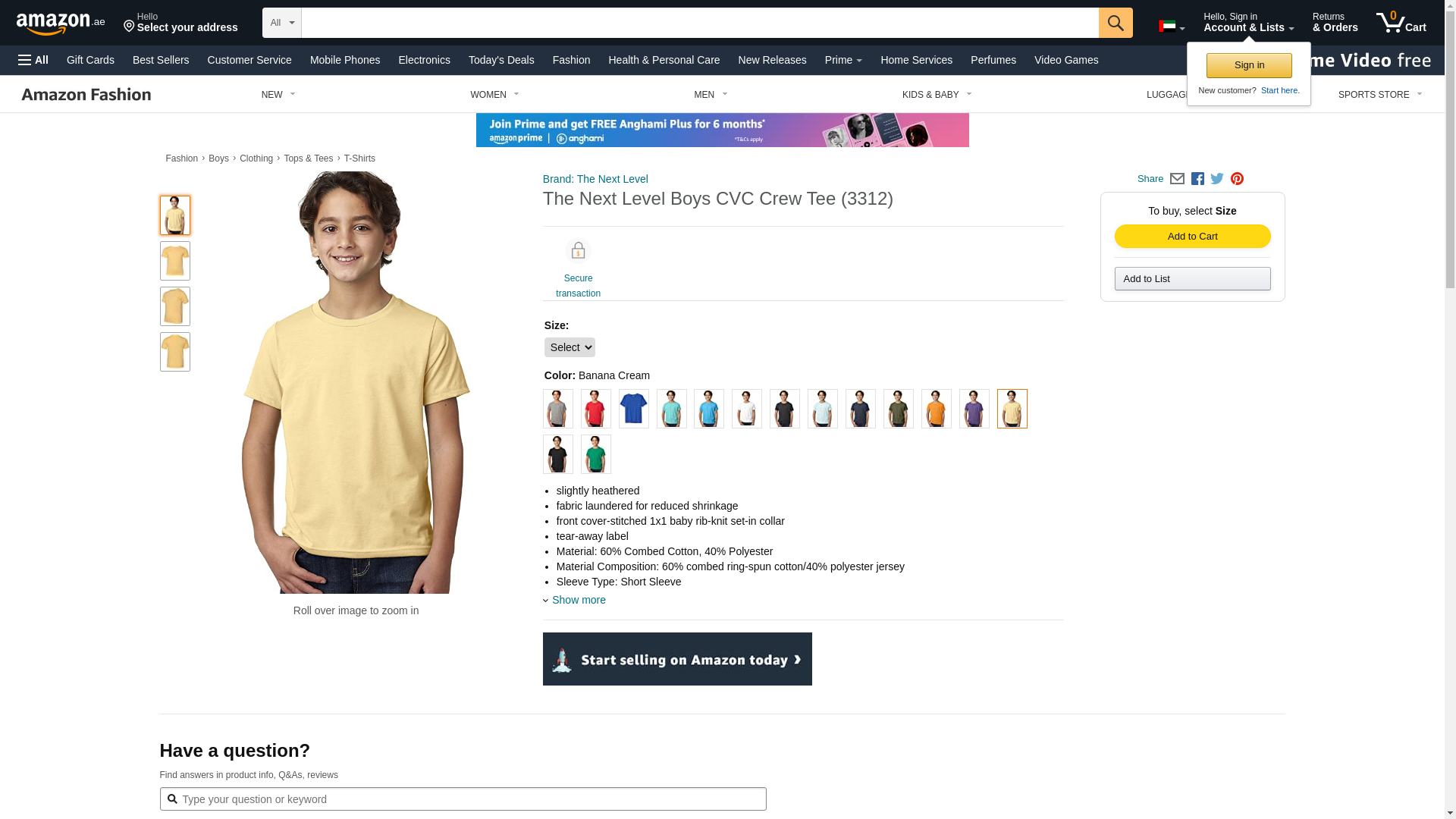Open the KIDS & BABY menu
The image size is (1456, 819).
point(937,95)
